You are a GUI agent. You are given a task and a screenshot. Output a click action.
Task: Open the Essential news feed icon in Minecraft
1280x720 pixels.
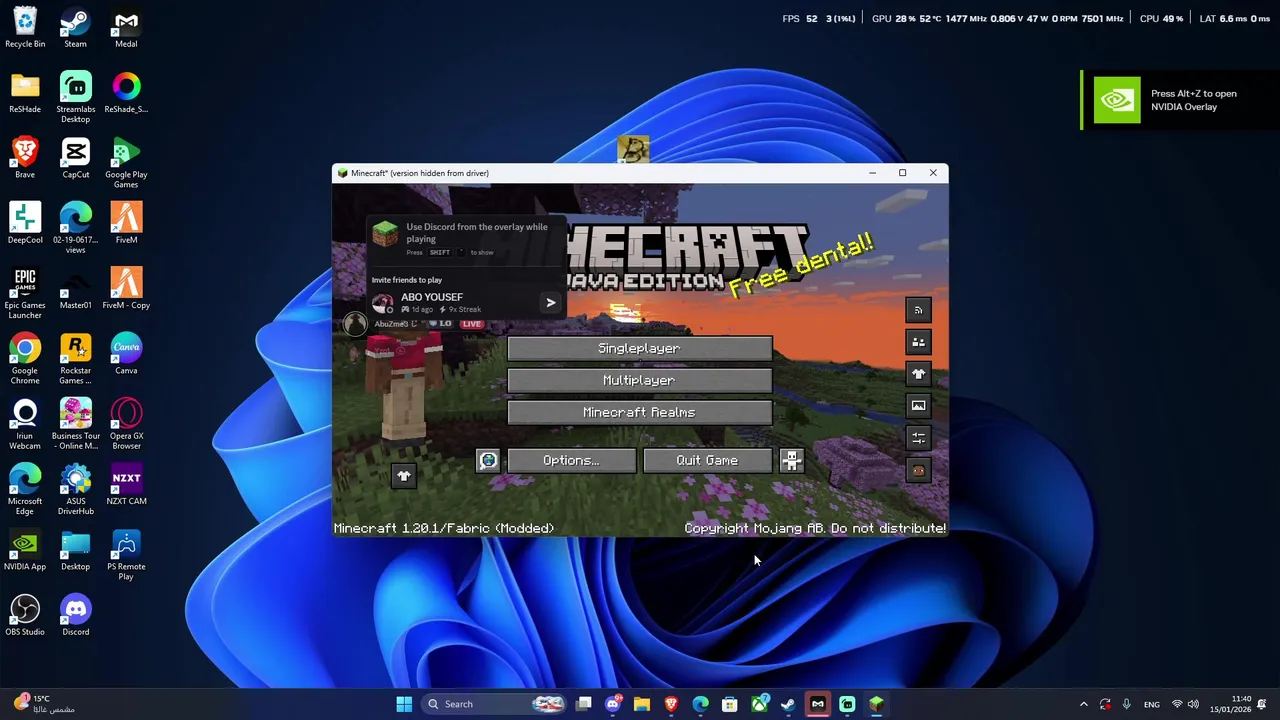tap(918, 310)
